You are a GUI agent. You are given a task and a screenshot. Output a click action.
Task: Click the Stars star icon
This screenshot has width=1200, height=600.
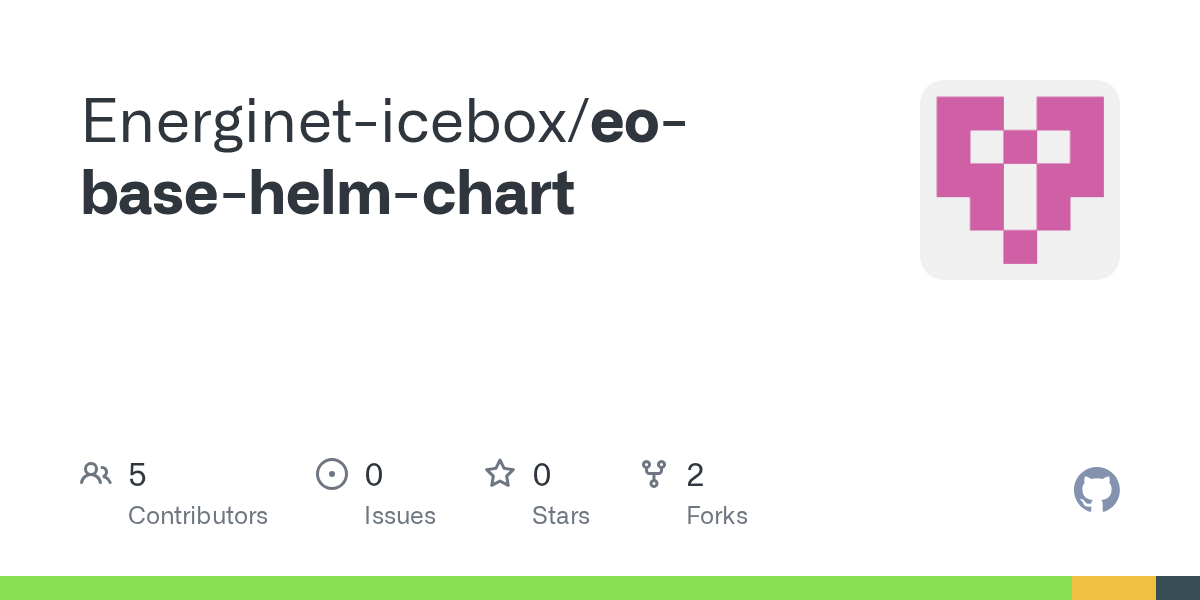click(500, 473)
